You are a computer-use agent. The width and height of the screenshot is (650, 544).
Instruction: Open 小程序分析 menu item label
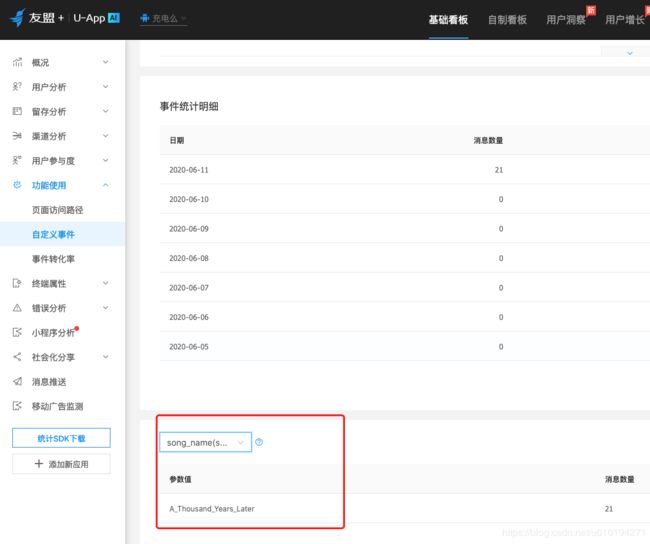[53, 333]
